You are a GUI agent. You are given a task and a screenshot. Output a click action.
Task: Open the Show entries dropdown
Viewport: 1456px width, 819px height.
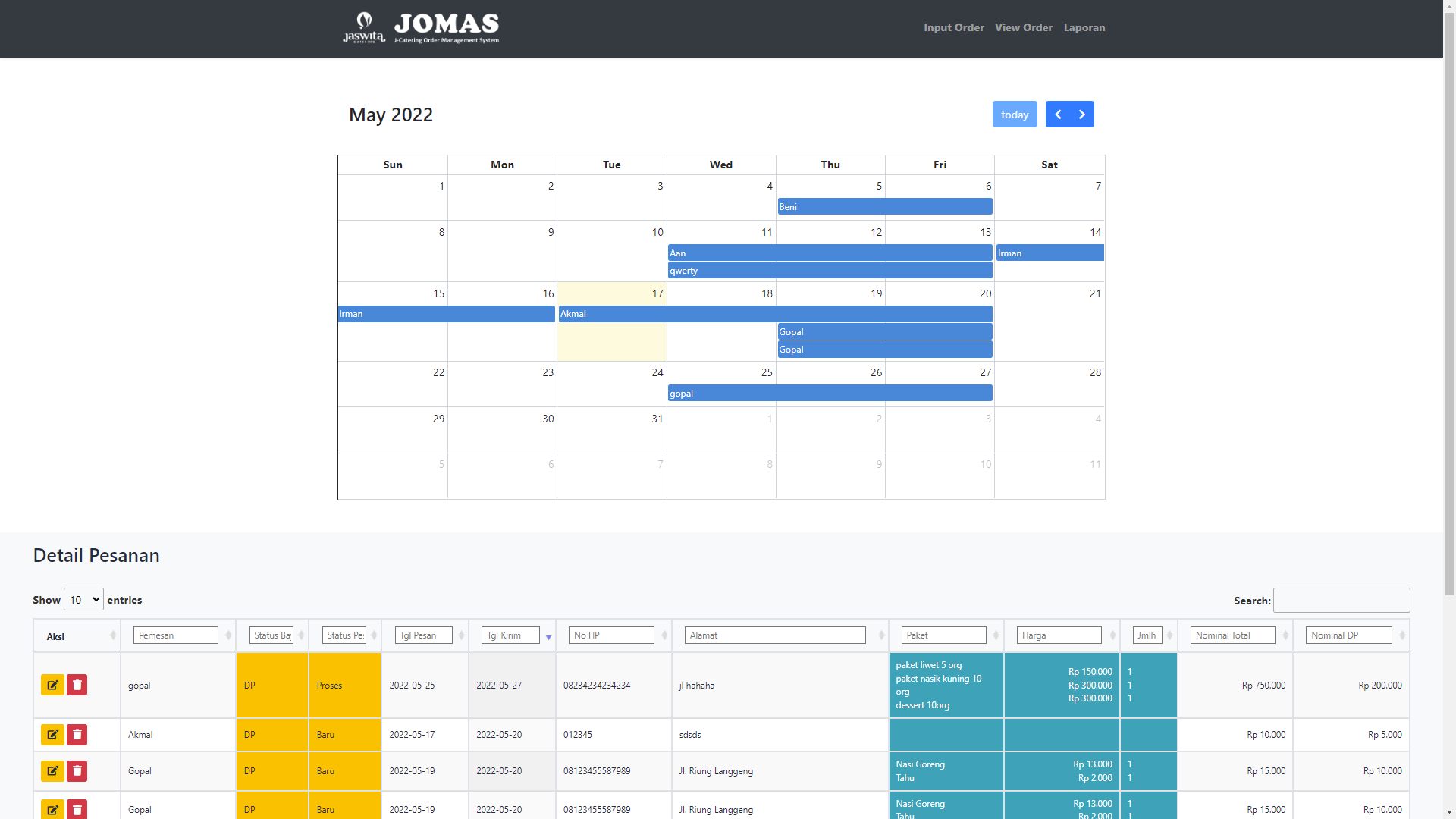pyautogui.click(x=83, y=600)
